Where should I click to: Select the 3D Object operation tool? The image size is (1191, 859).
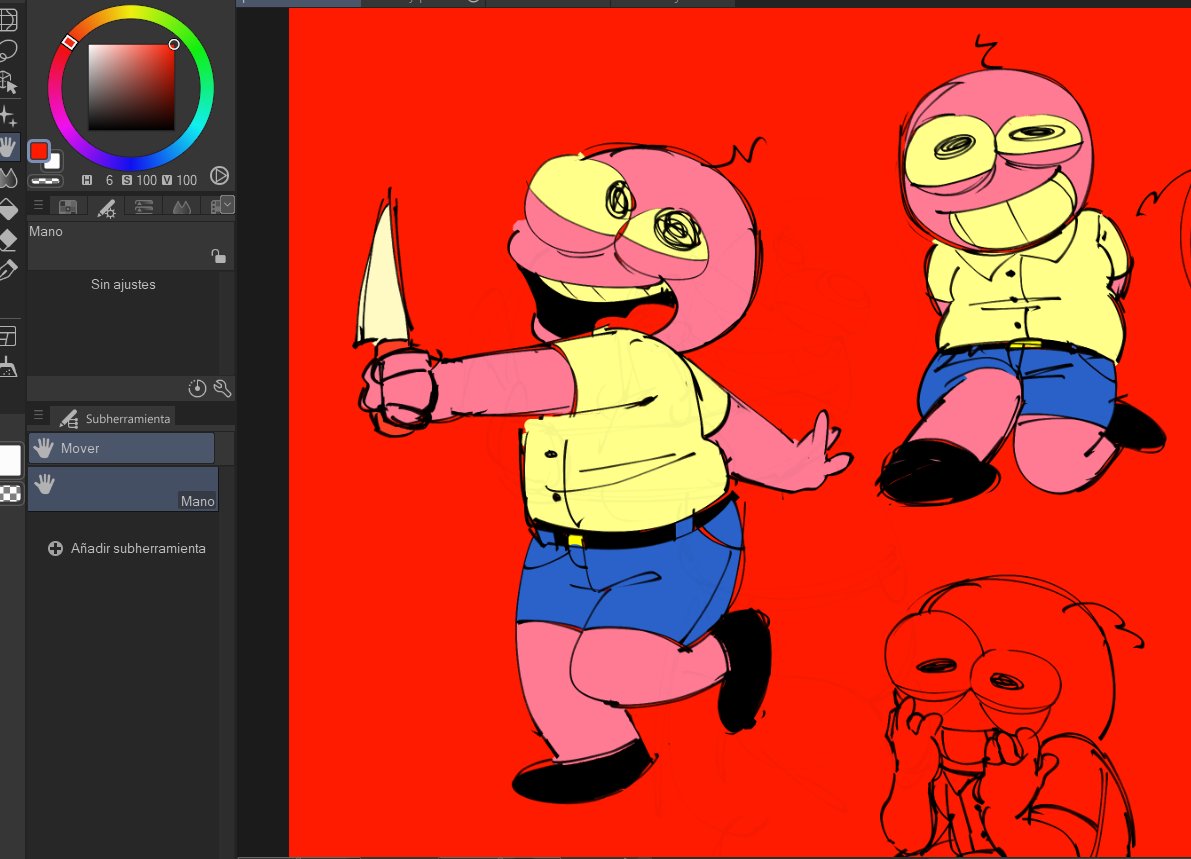coord(8,82)
